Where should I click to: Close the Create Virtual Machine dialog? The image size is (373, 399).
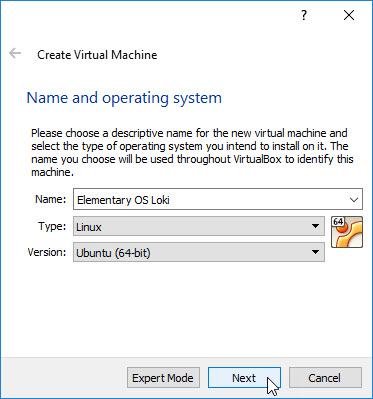click(349, 15)
